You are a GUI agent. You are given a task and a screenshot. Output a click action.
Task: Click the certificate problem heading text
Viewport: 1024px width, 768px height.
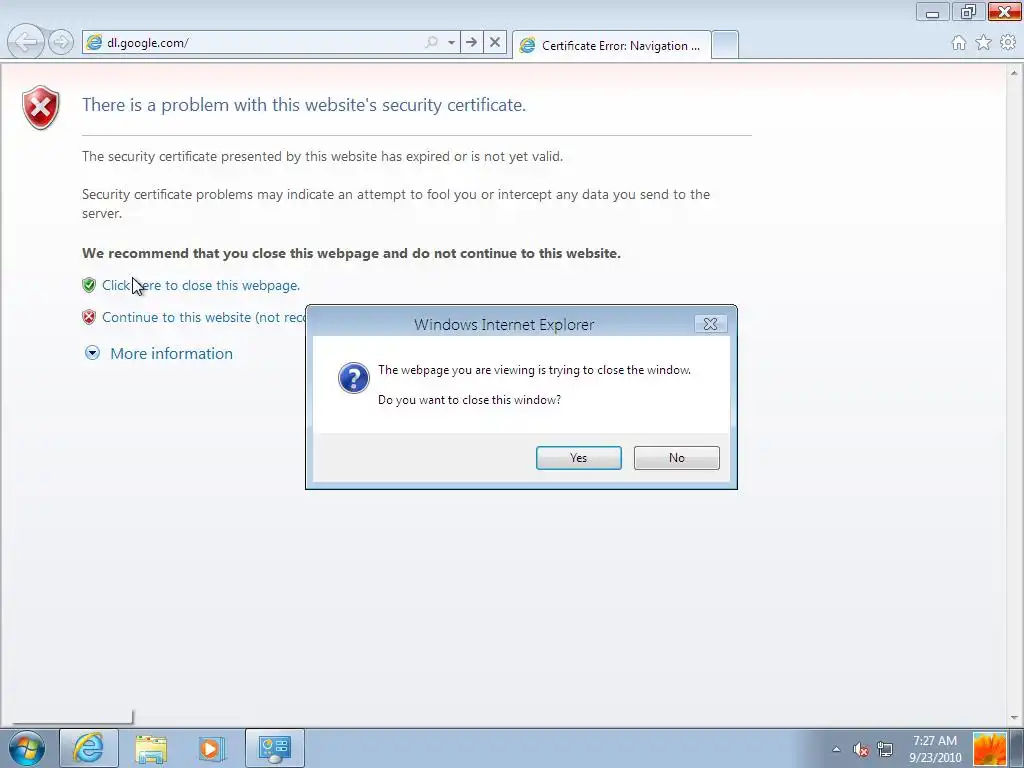coord(304,105)
